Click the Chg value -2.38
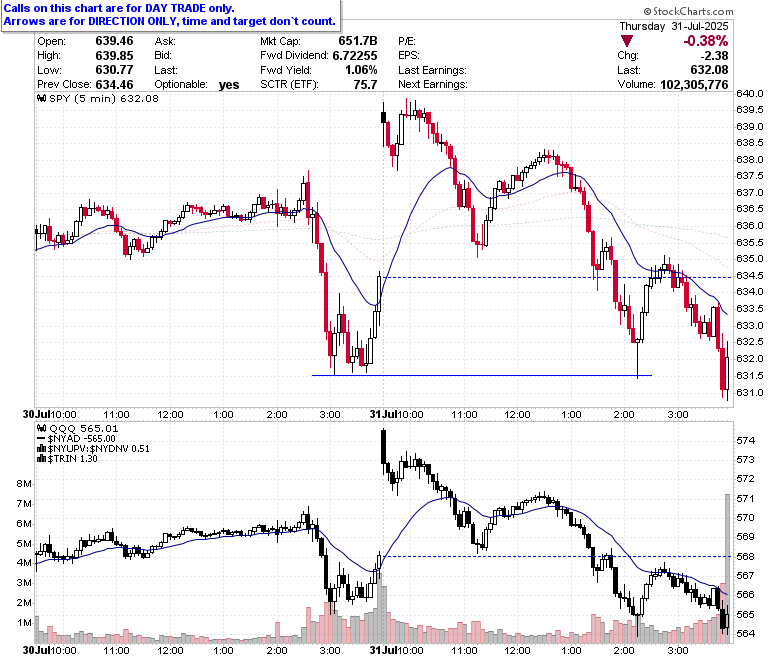780x659 pixels. [714, 56]
